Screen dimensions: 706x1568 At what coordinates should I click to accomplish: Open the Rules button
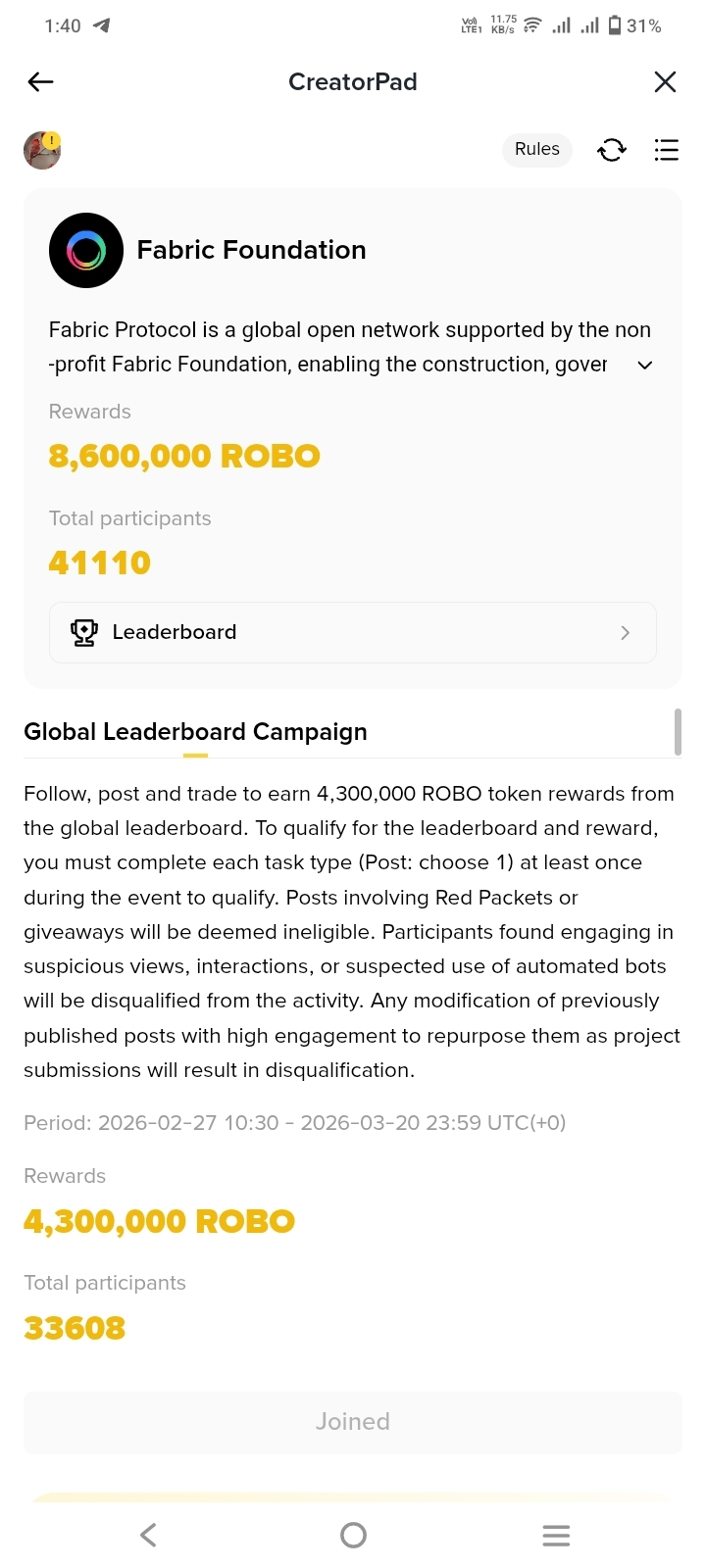click(536, 149)
